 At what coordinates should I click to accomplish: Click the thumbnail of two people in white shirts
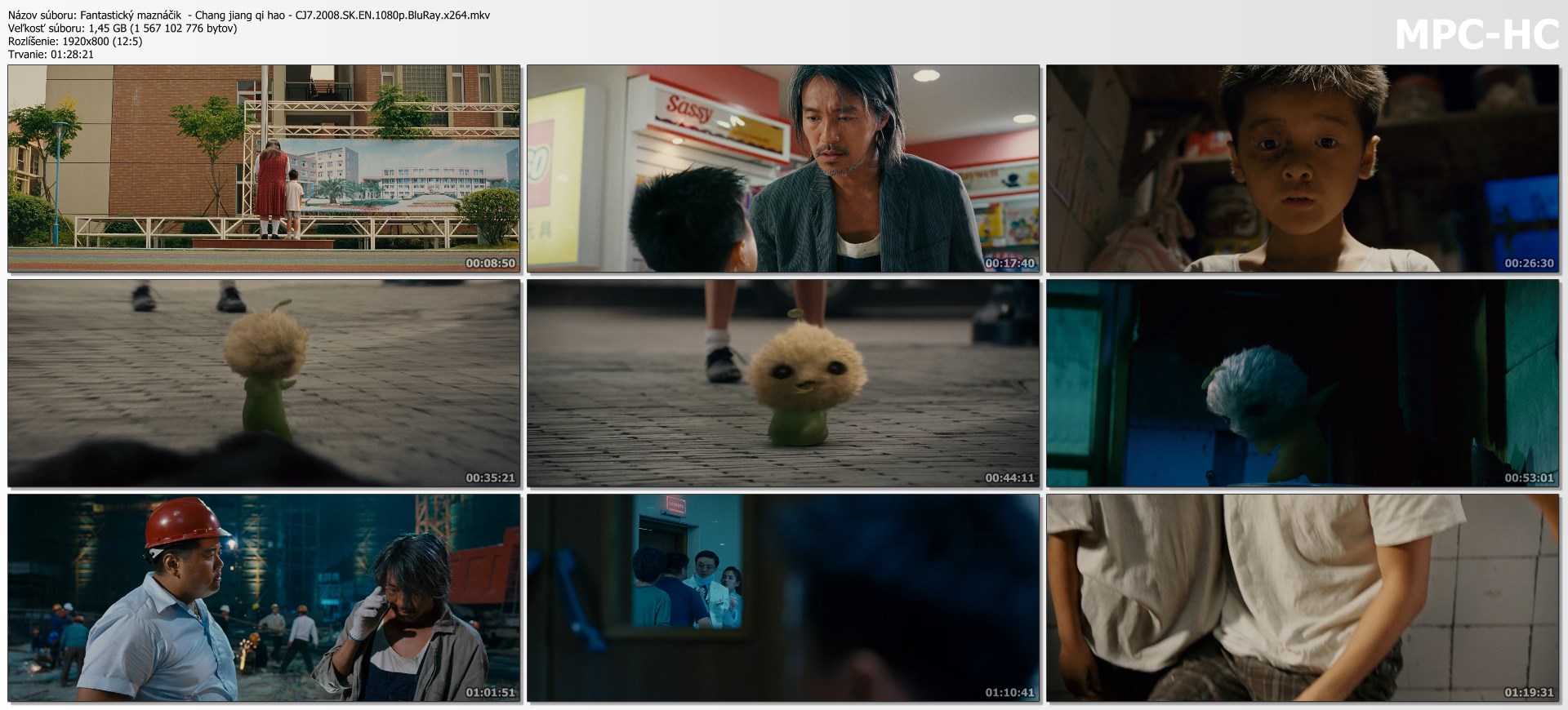pos(1303,597)
